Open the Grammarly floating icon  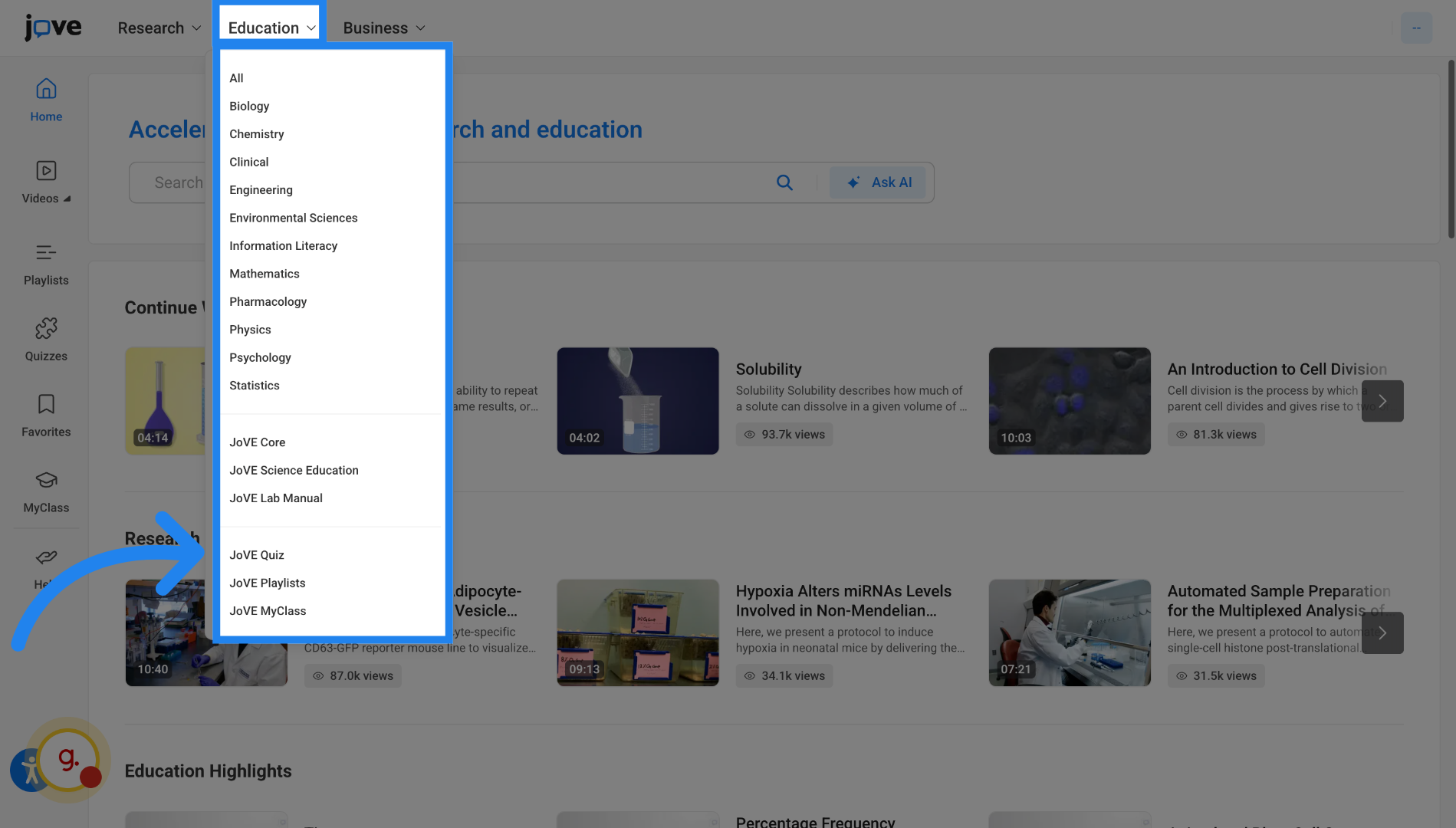click(69, 760)
